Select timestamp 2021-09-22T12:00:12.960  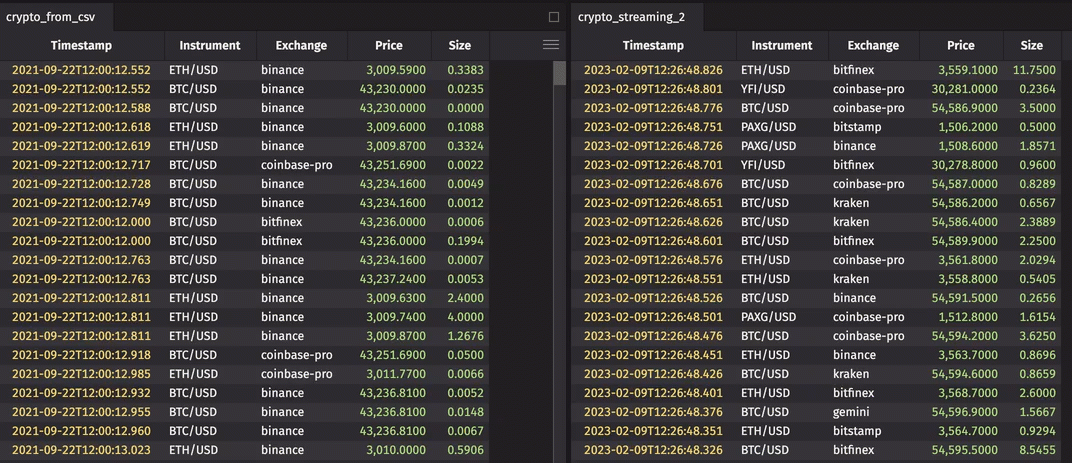[81, 431]
